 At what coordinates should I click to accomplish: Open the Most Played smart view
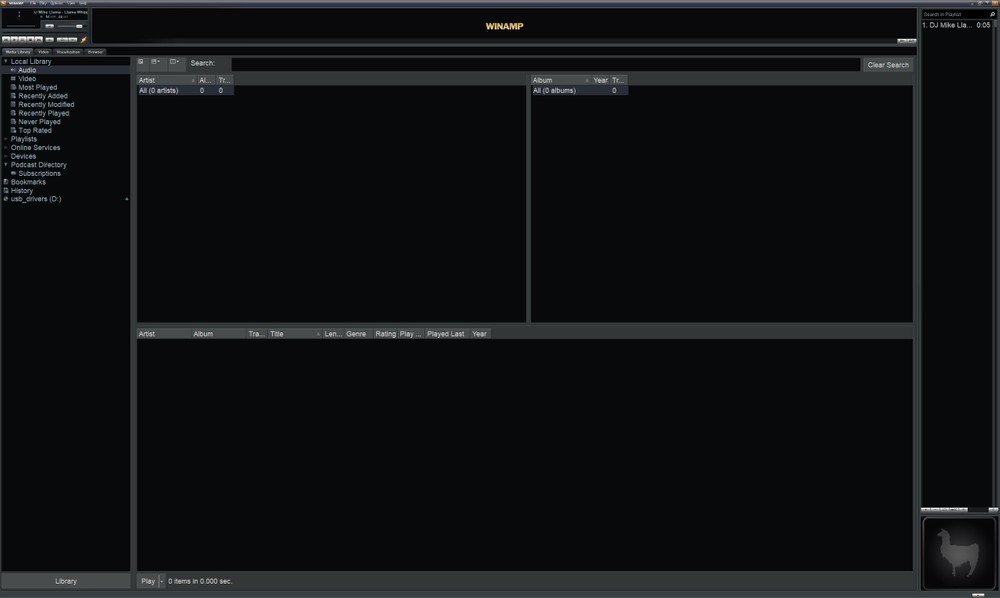click(38, 87)
